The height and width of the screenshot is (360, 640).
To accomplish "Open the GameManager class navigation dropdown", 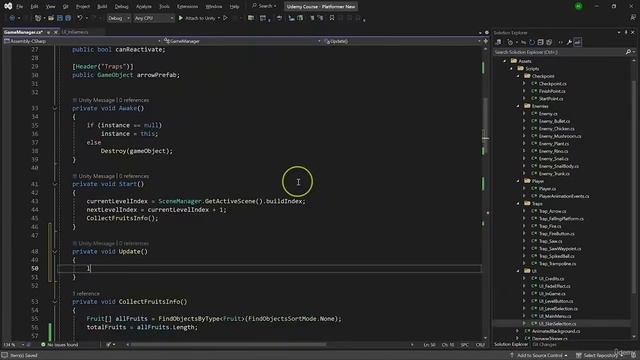I will tap(241, 41).
